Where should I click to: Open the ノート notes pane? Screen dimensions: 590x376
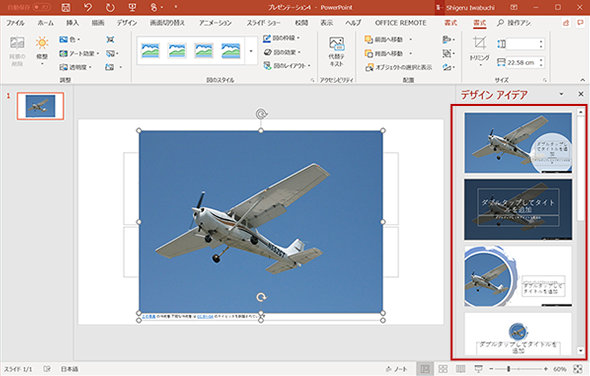coord(396,369)
